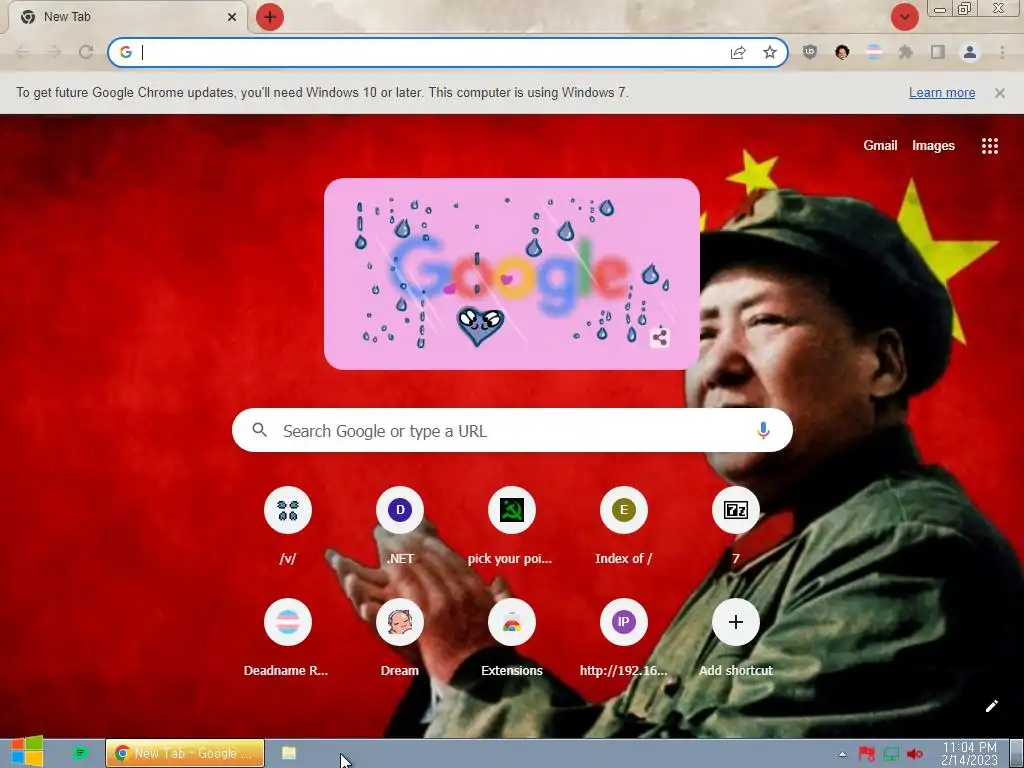This screenshot has height=768, width=1024.
Task: Click the Show desktop button
Action: pos(1016,753)
